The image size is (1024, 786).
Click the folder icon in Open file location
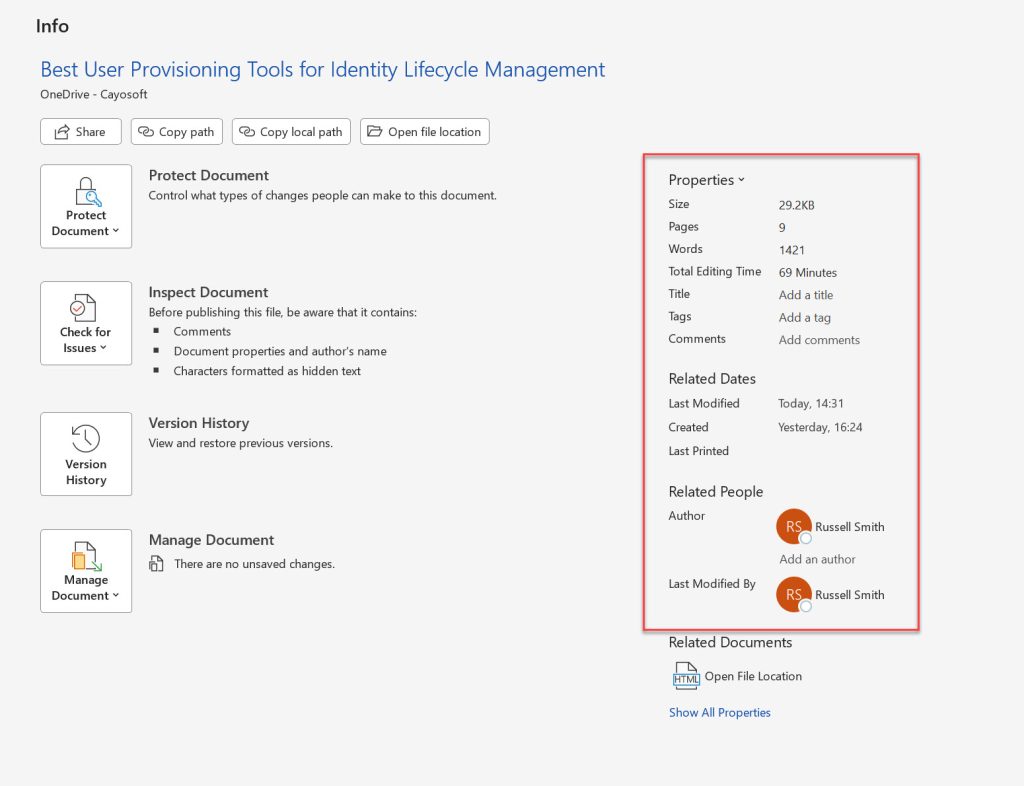pos(374,131)
